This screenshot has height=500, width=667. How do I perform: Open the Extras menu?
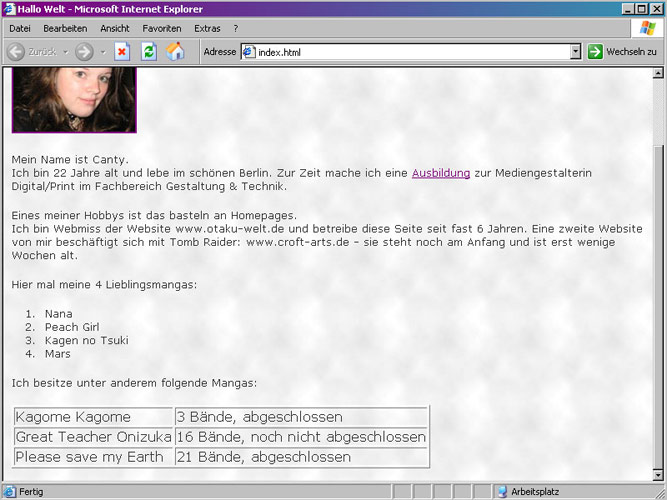[x=207, y=29]
